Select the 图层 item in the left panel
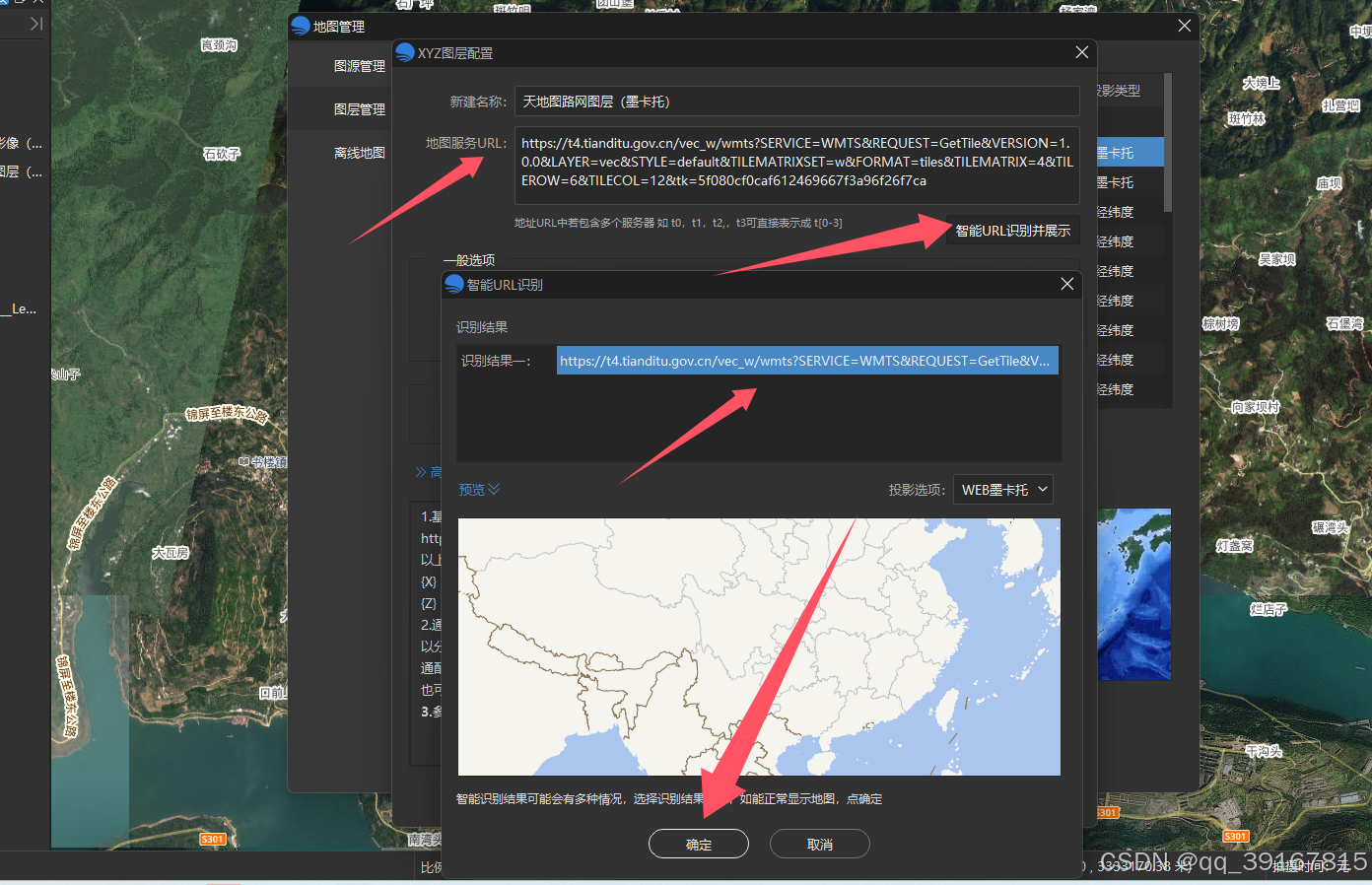The height and width of the screenshot is (885, 1372). (x=21, y=171)
